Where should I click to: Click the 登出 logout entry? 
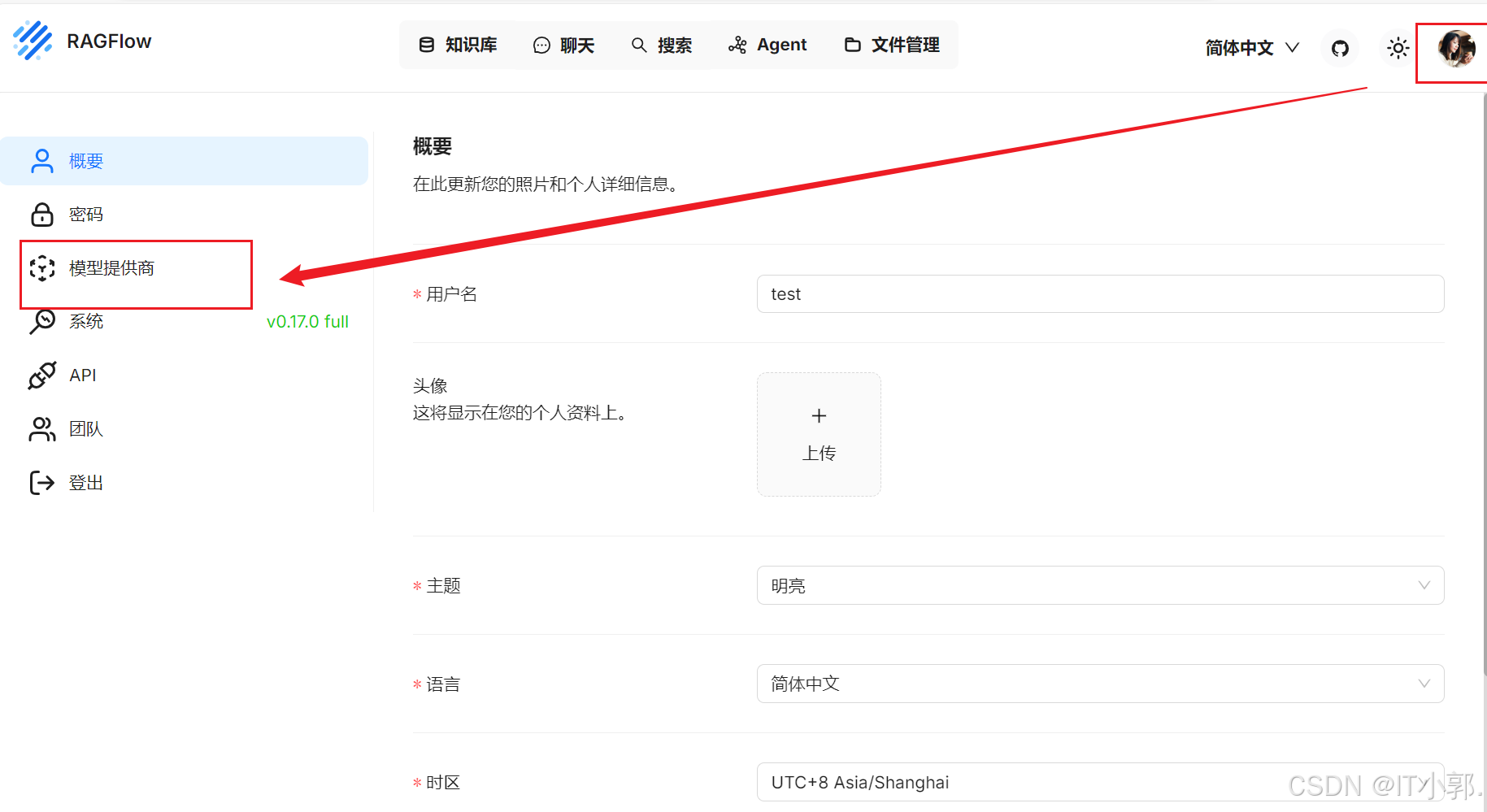click(85, 481)
